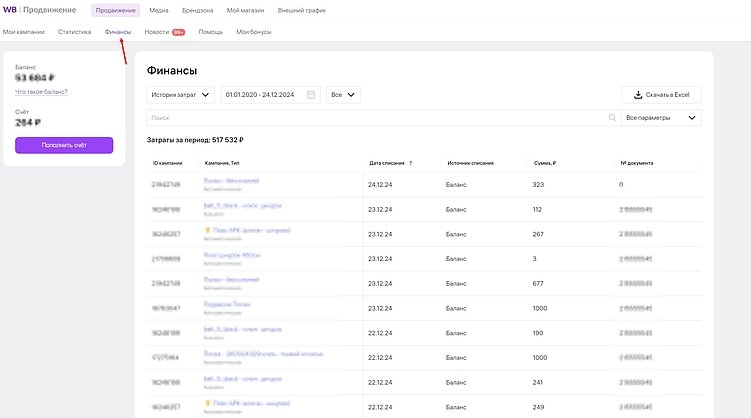Open the campaign link in the 112 row
751x418 pixels.
[x=242, y=205]
